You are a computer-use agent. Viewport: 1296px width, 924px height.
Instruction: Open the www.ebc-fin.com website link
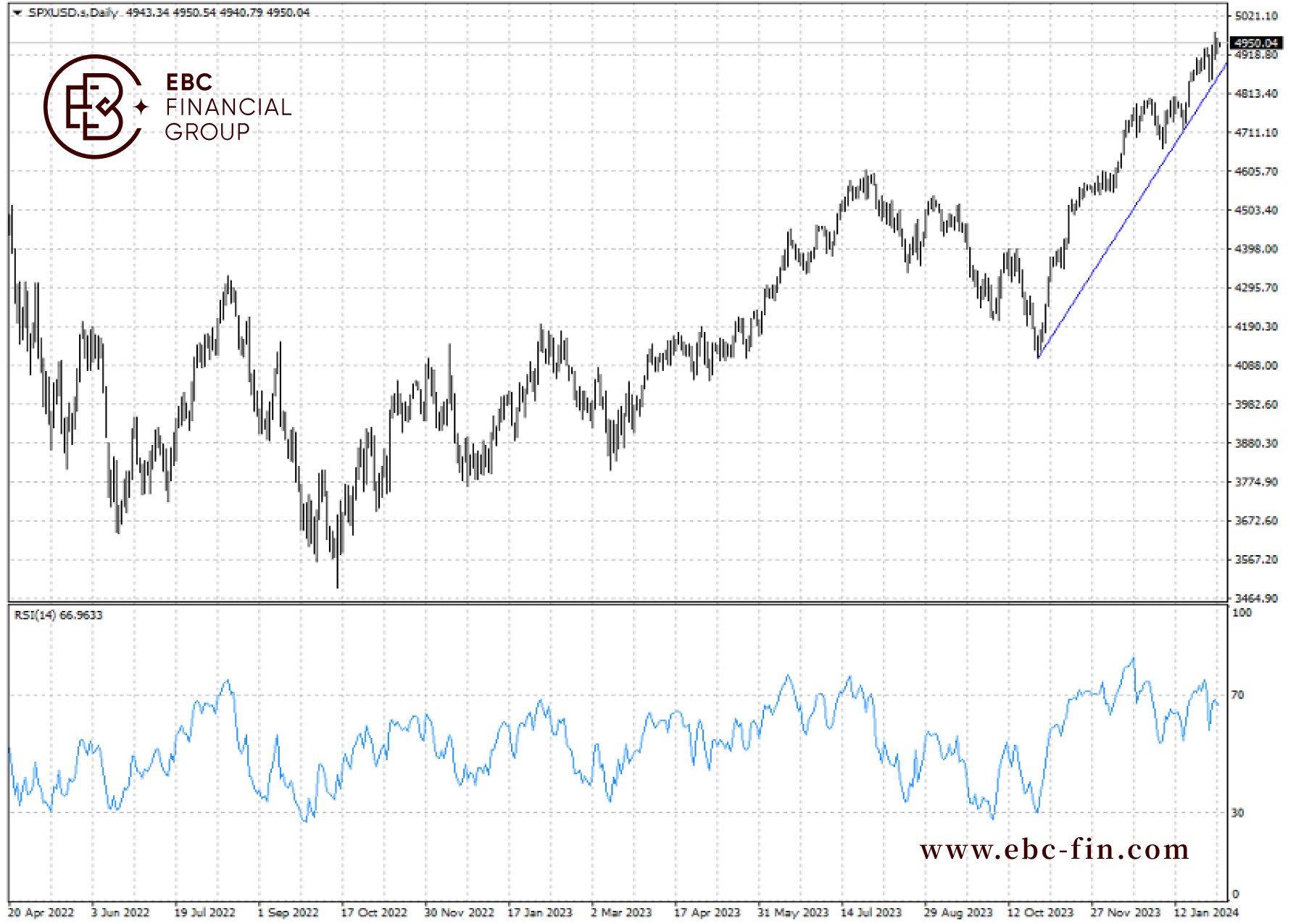(x=1055, y=849)
